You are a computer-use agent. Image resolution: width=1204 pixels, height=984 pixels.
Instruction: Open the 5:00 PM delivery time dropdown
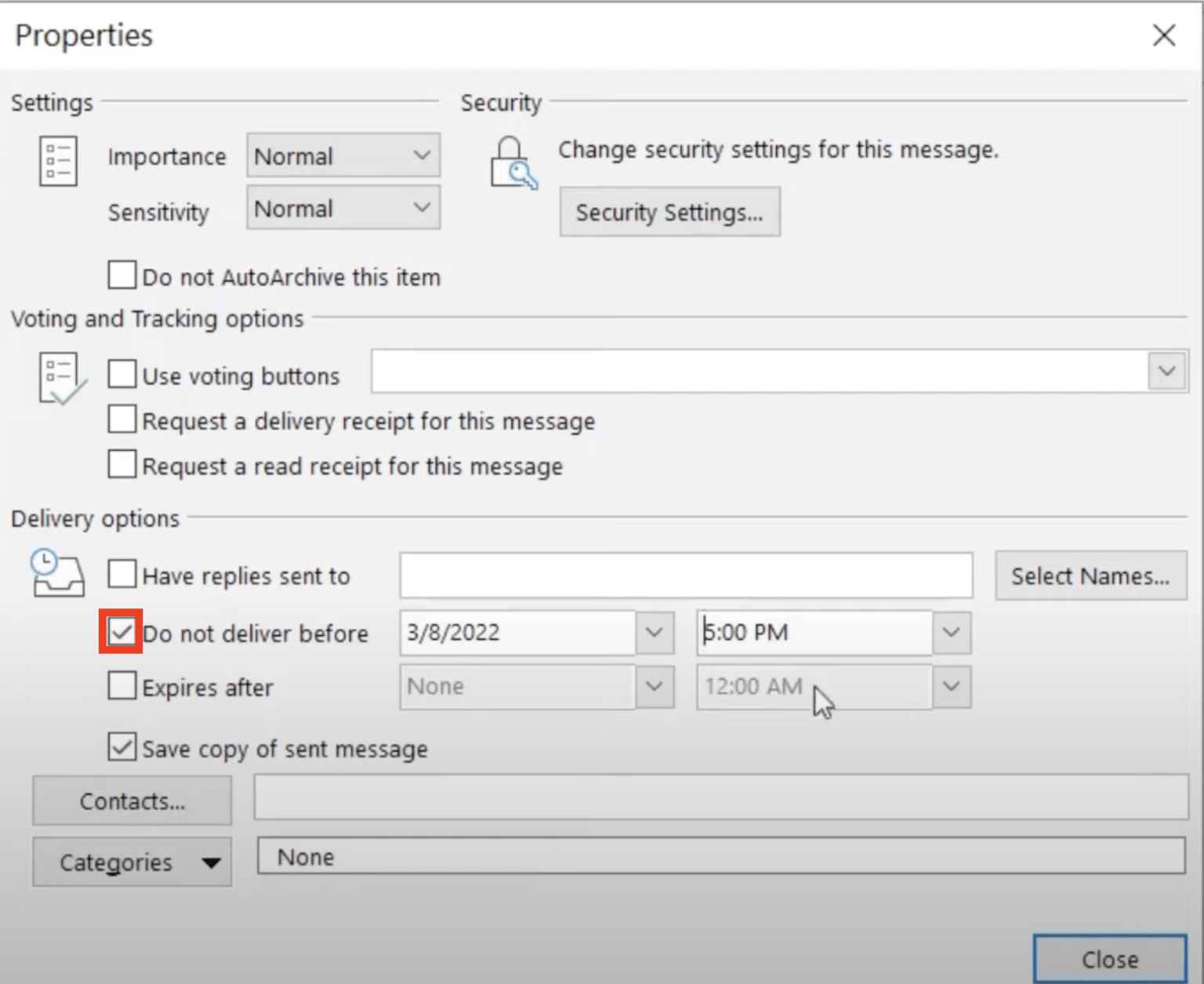tap(951, 633)
